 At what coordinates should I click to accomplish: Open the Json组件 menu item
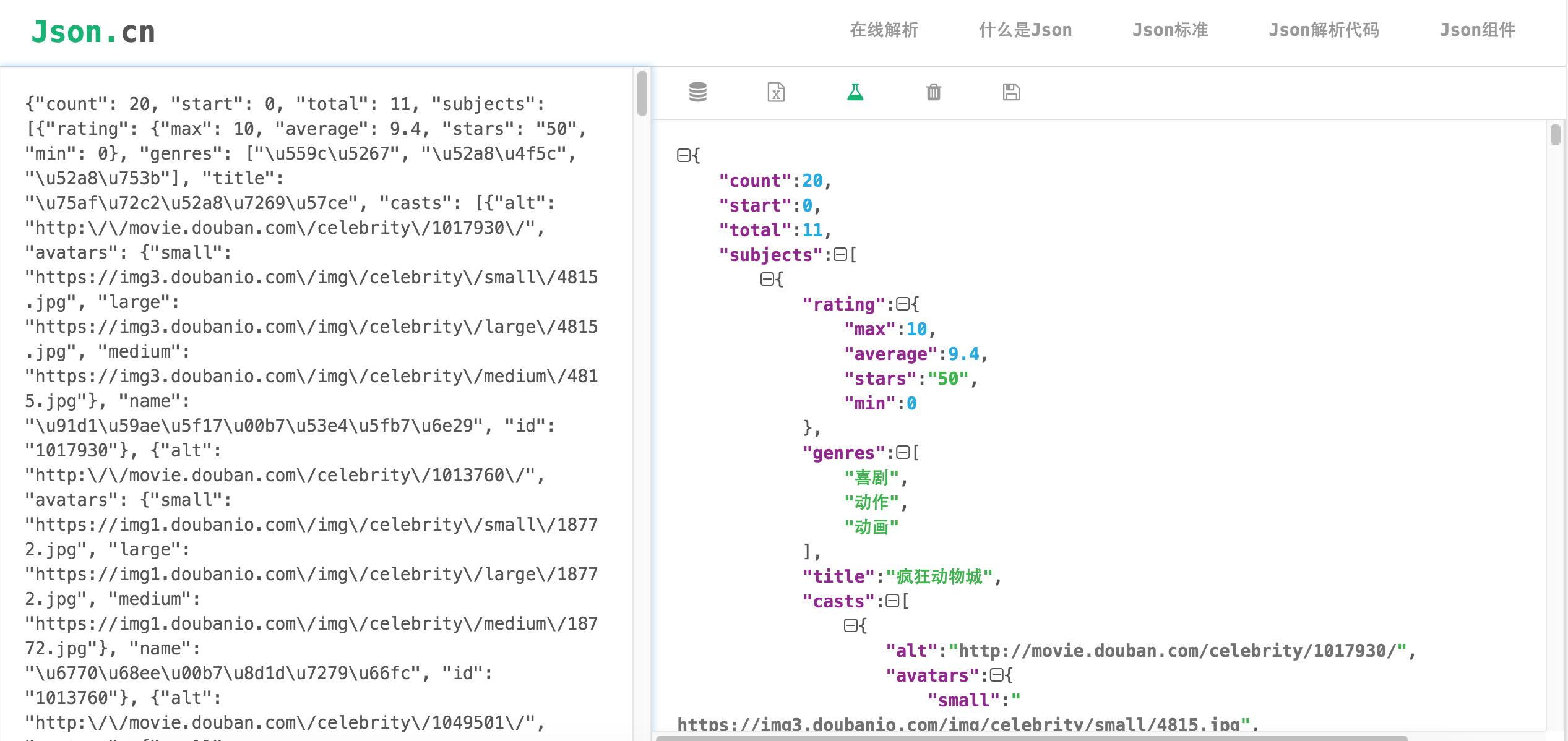(x=1477, y=30)
